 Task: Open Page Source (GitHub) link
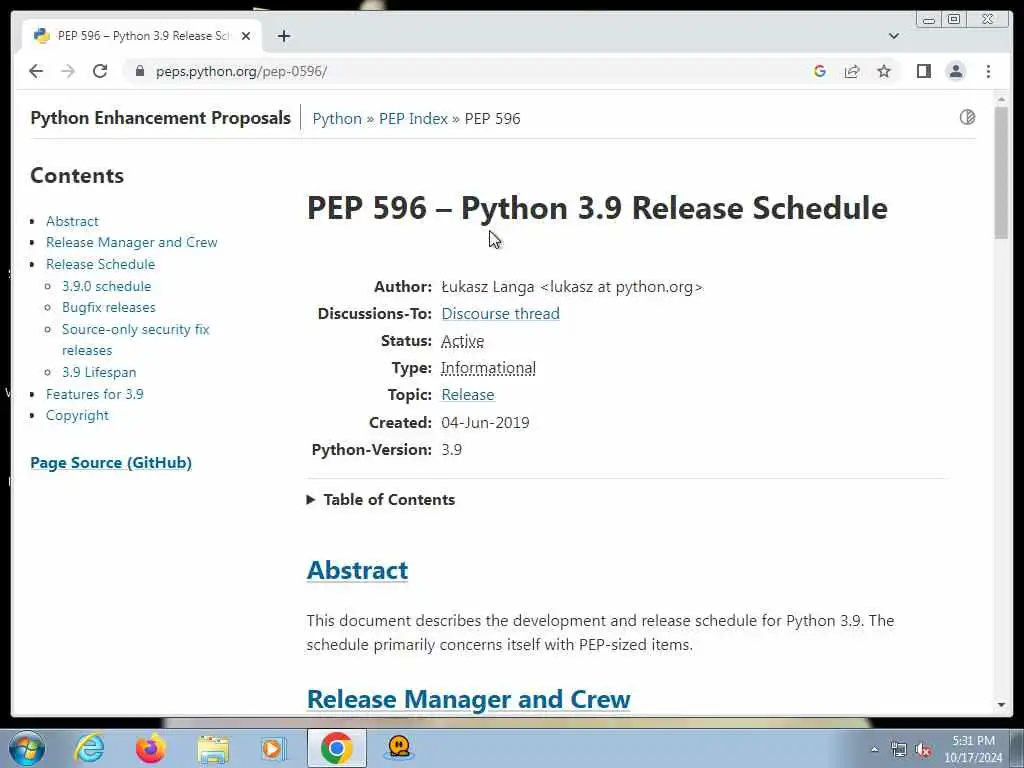pyautogui.click(x=111, y=462)
